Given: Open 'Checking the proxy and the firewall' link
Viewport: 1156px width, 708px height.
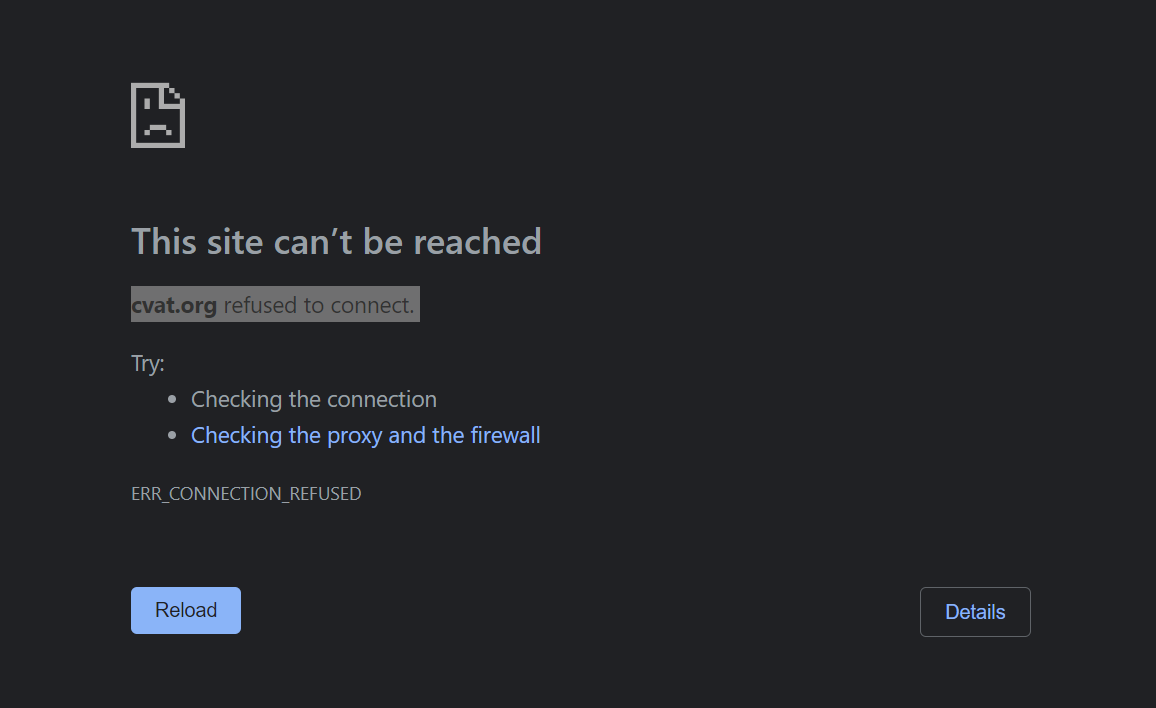Looking at the screenshot, I should [365, 435].
